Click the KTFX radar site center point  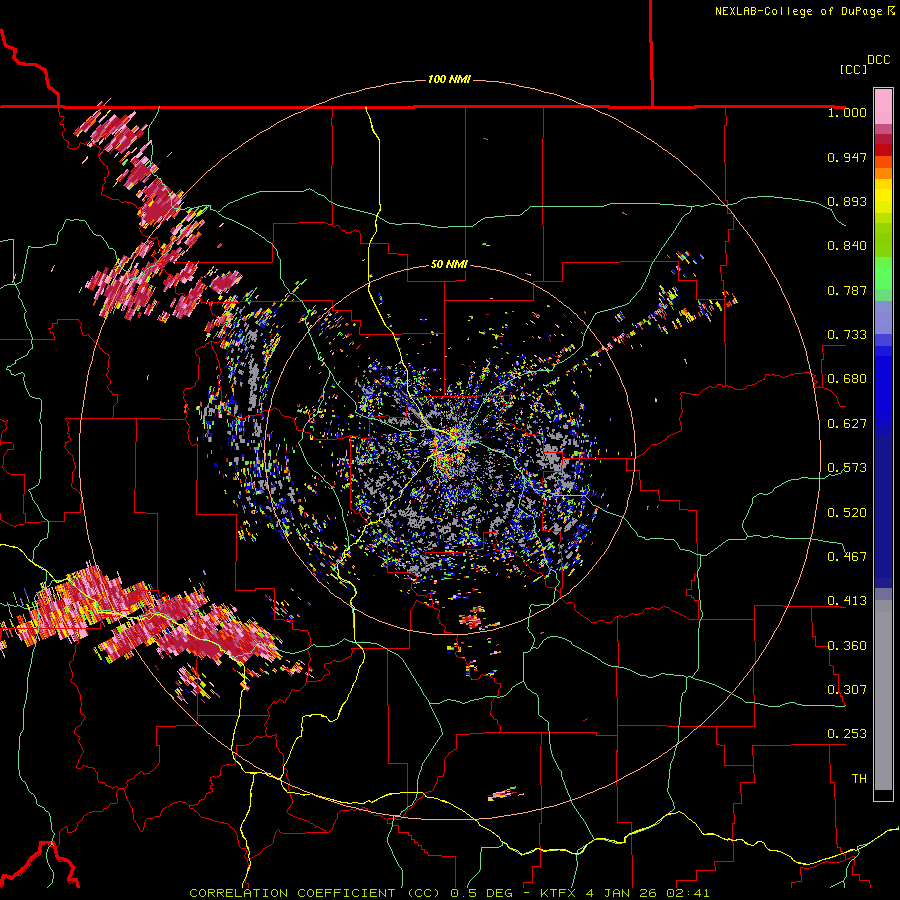[x=450, y=449]
